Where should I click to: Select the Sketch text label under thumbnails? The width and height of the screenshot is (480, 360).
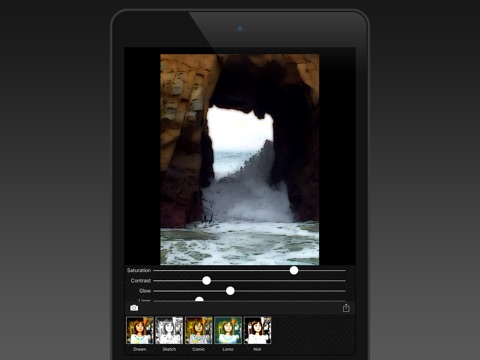(x=169, y=349)
